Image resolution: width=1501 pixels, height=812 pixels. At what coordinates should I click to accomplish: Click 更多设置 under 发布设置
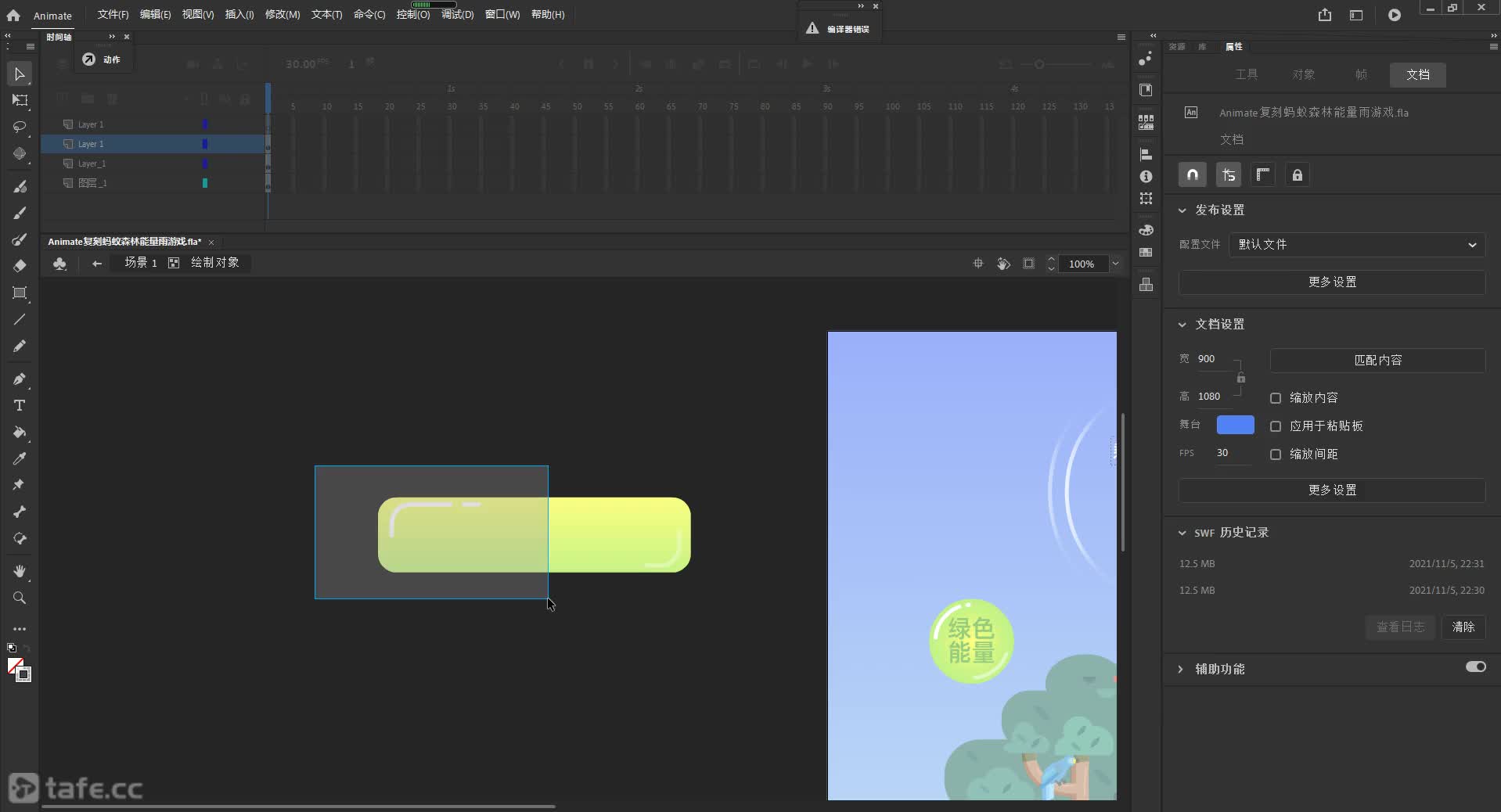(1332, 282)
